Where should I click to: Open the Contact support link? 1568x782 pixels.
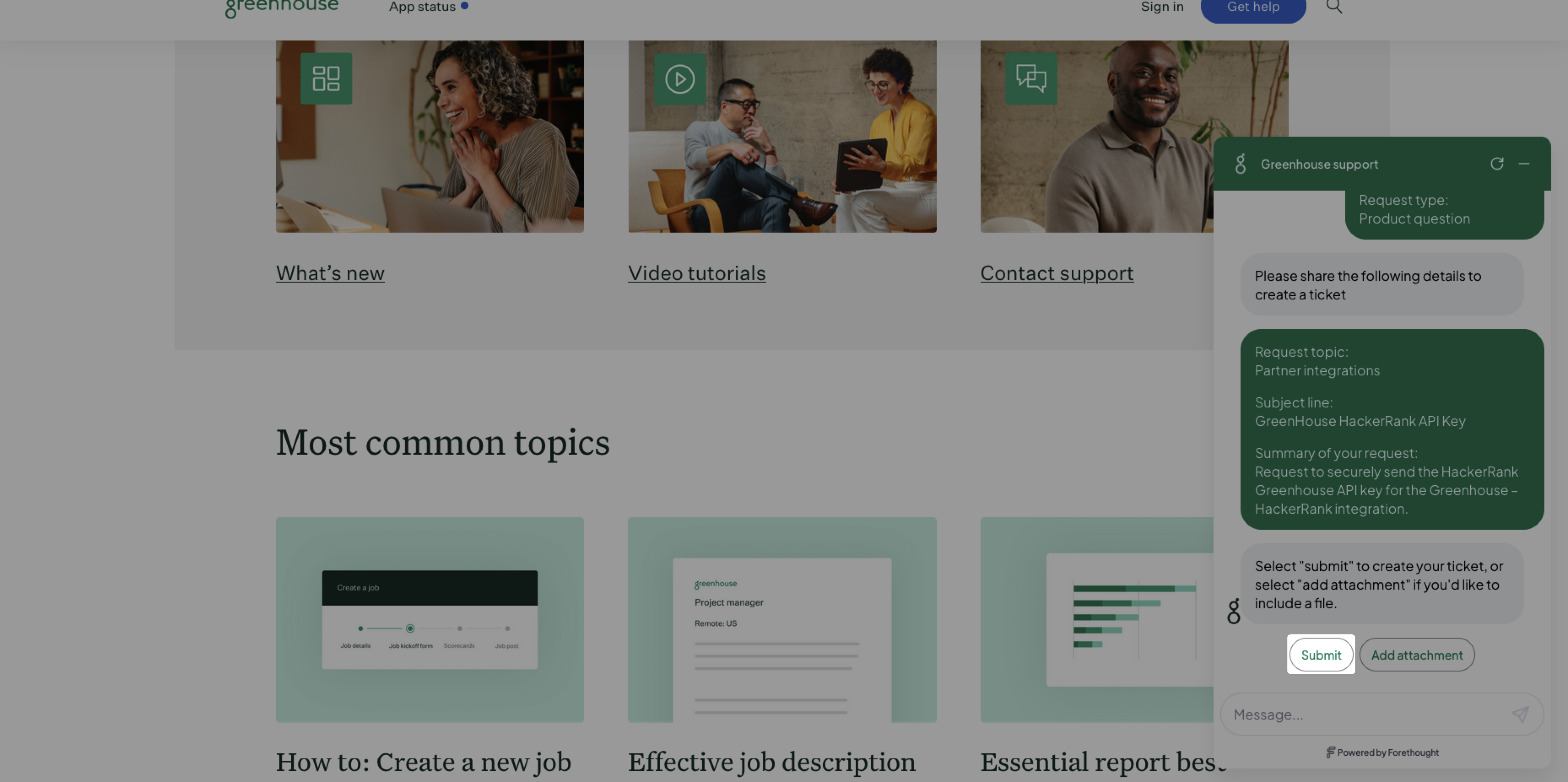tap(1057, 273)
